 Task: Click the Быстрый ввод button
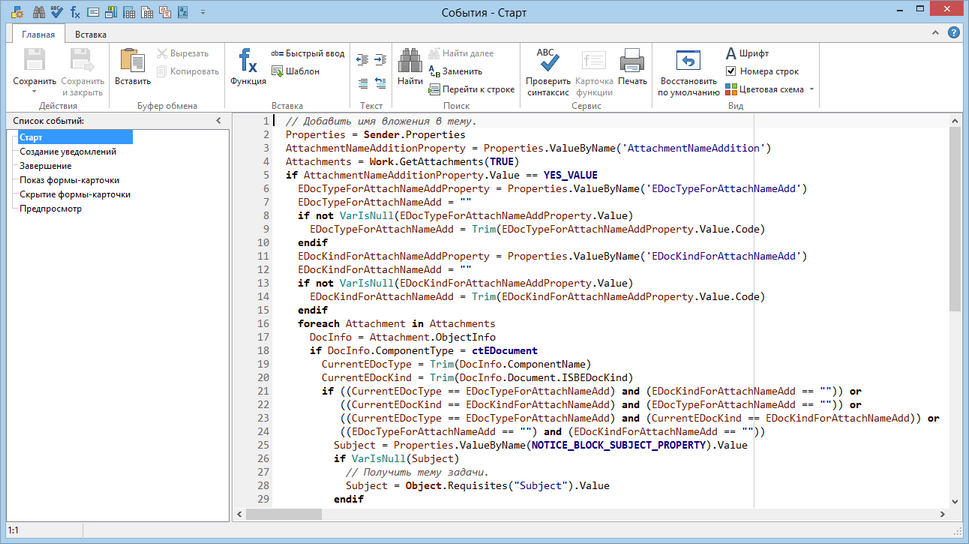308,54
